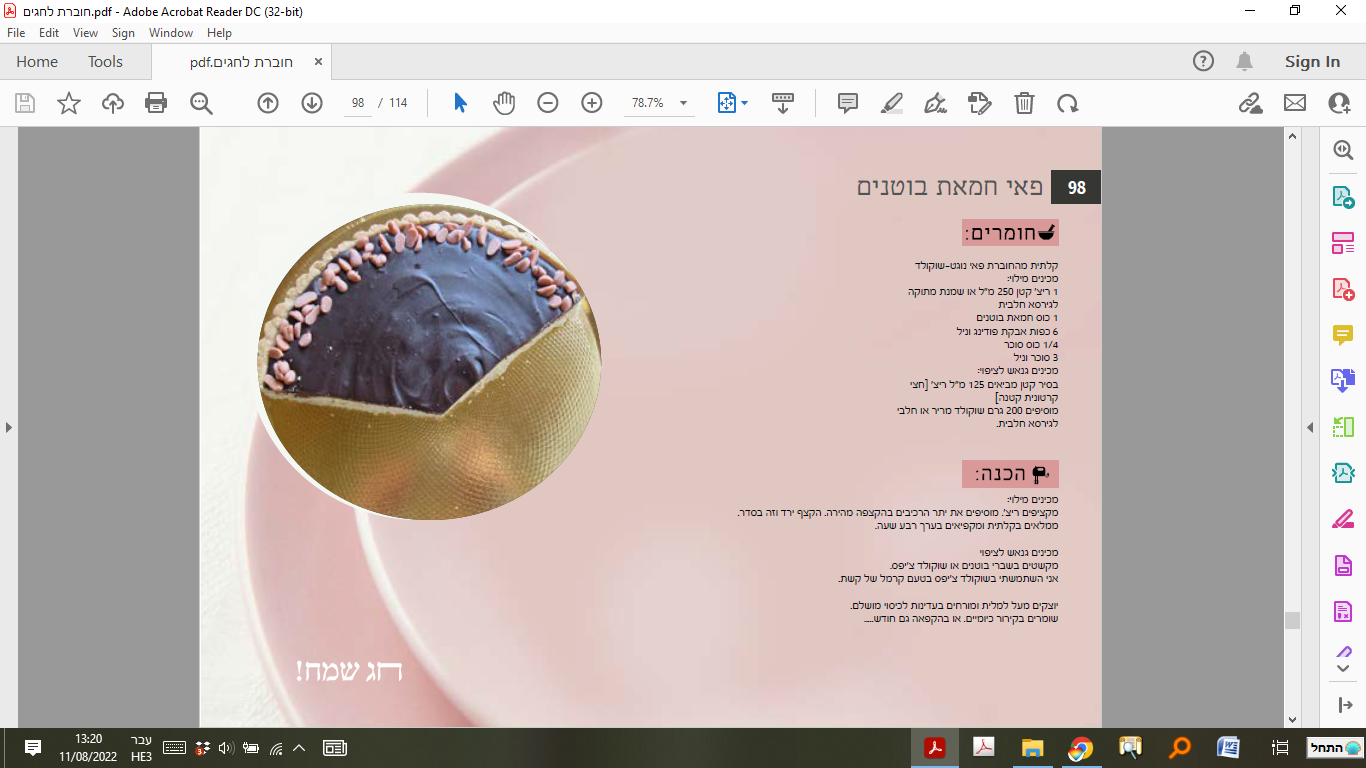Rotate the page with the rotate icon
This screenshot has height=768, width=1366.
pos(1068,103)
